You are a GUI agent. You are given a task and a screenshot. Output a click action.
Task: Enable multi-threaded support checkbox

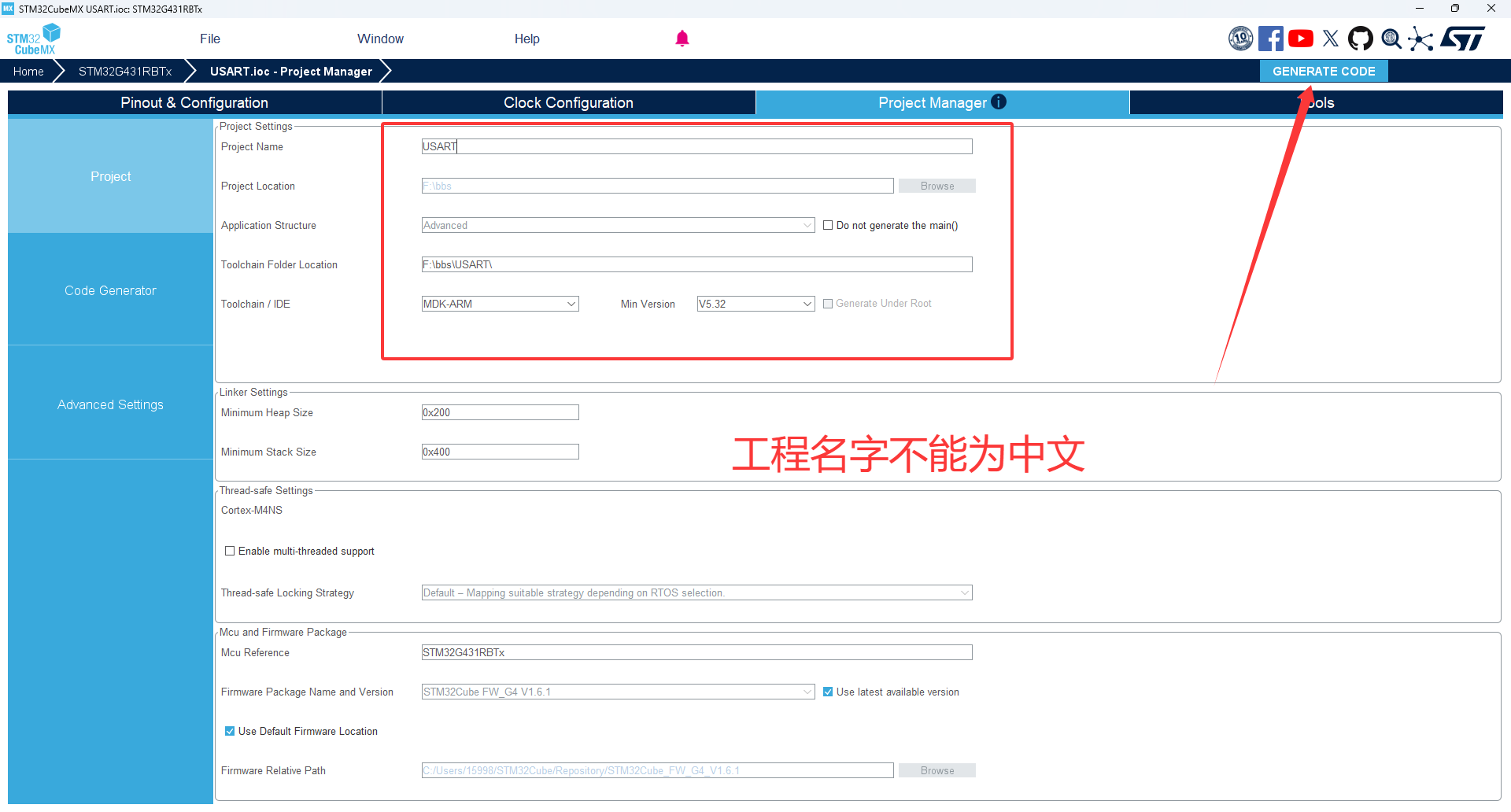point(230,551)
